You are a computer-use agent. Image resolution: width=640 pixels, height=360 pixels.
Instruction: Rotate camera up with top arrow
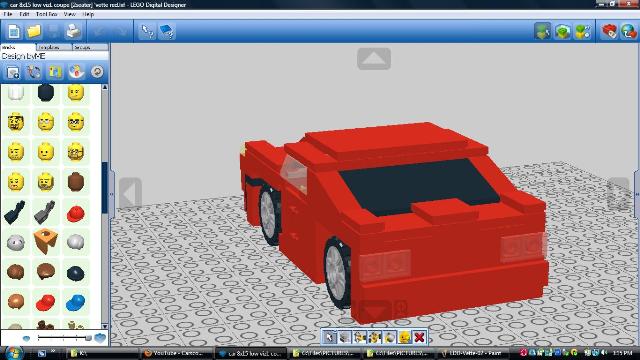tap(374, 59)
